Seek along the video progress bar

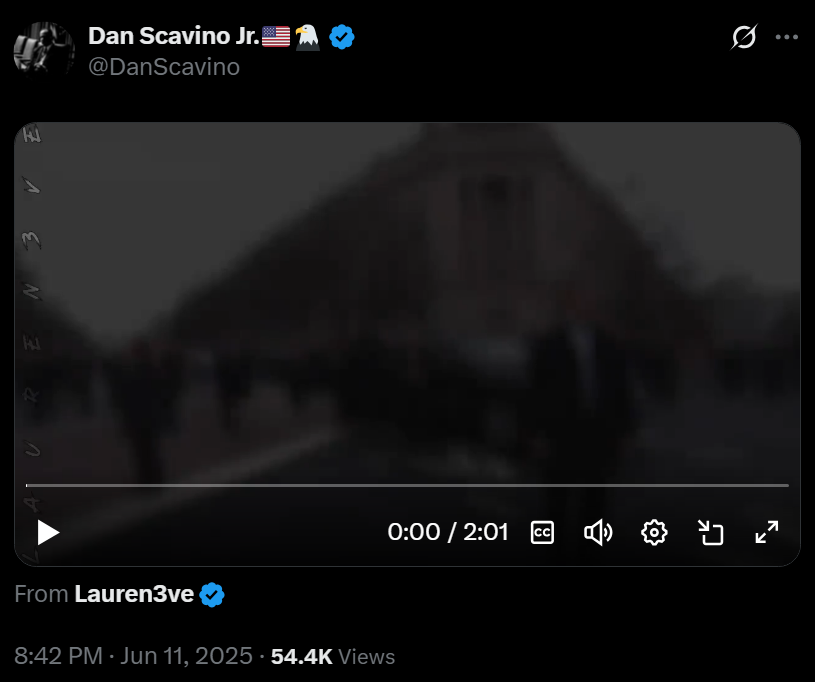(x=408, y=486)
